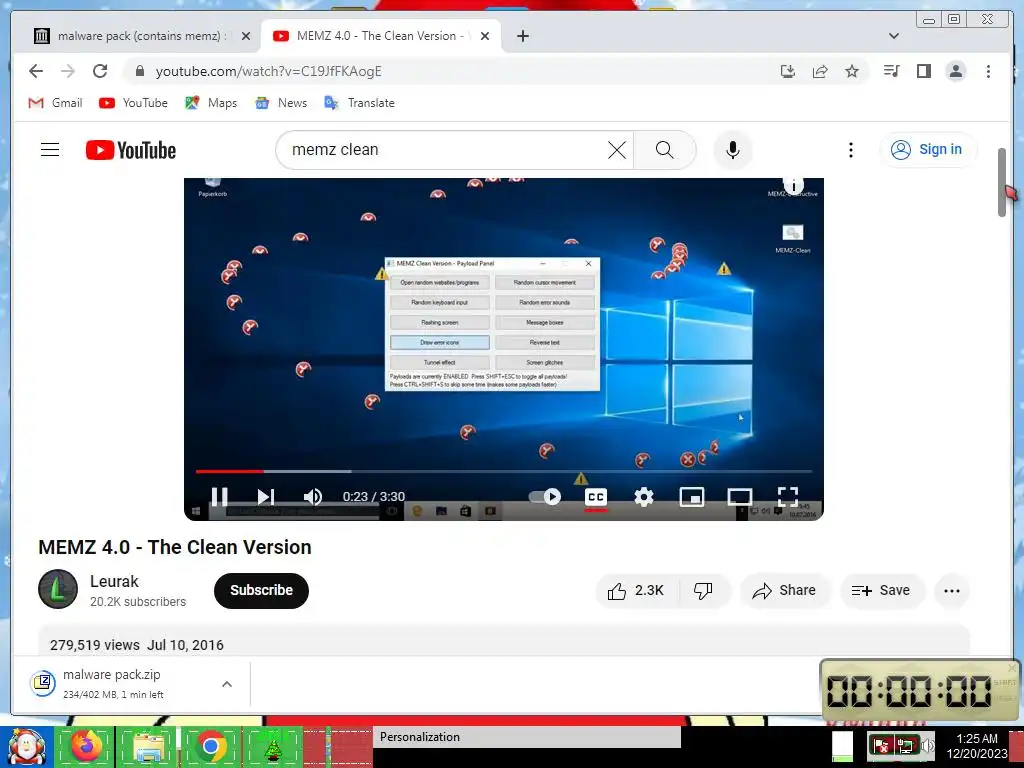Clear the search box text
This screenshot has height=768, width=1024.
point(616,150)
